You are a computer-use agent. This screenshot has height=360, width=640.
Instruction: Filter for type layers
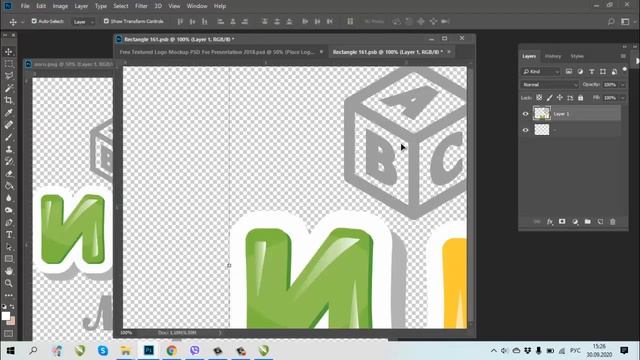tap(591, 71)
